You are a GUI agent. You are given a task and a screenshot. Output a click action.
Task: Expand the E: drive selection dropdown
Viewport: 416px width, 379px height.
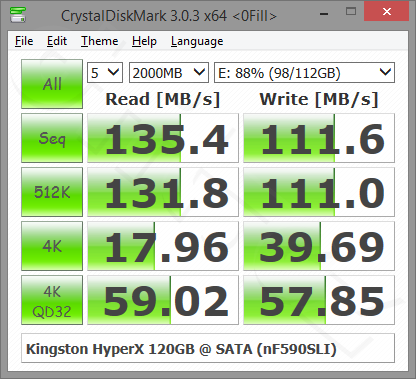tap(304, 72)
